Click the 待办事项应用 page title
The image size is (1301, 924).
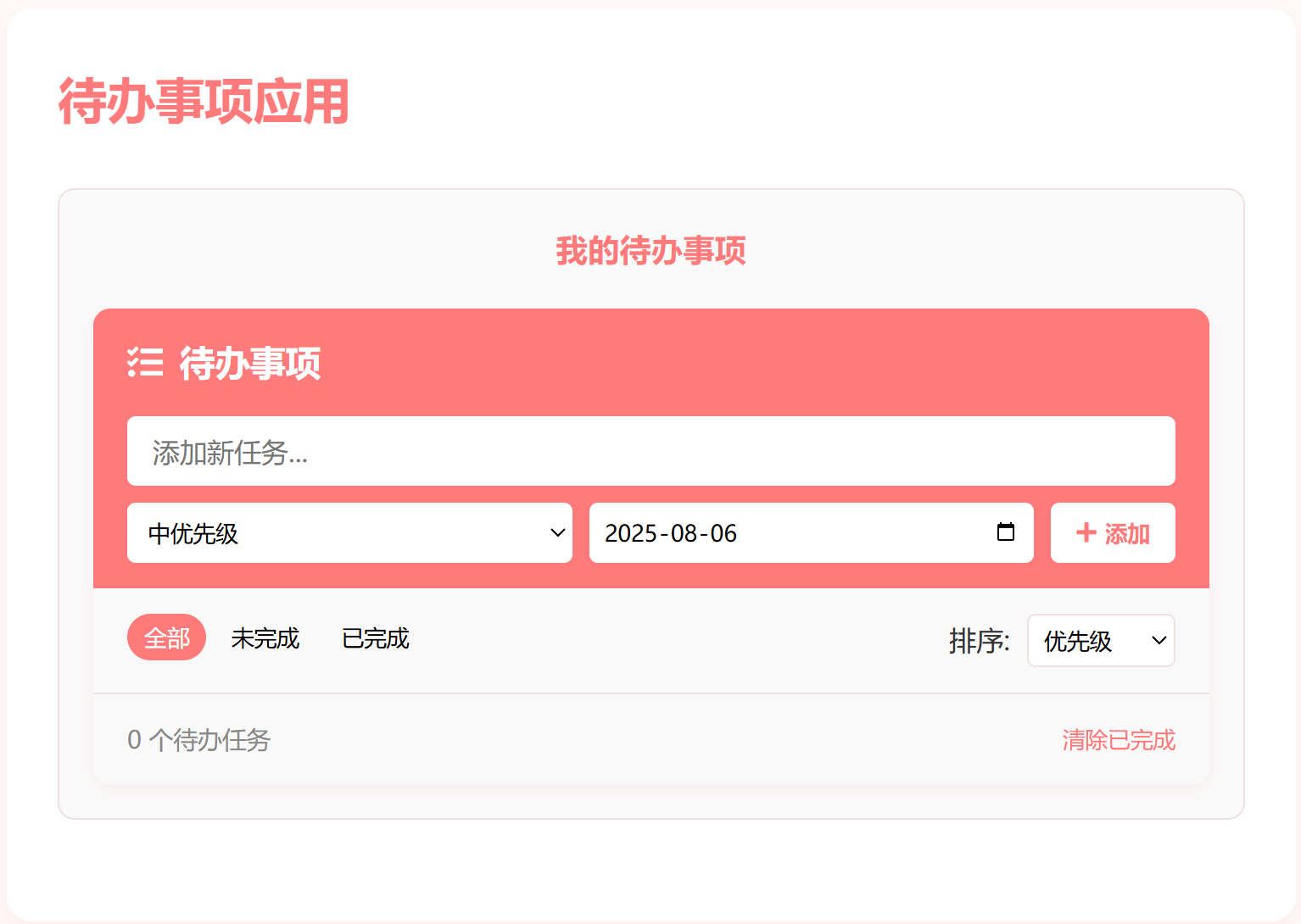click(x=204, y=102)
